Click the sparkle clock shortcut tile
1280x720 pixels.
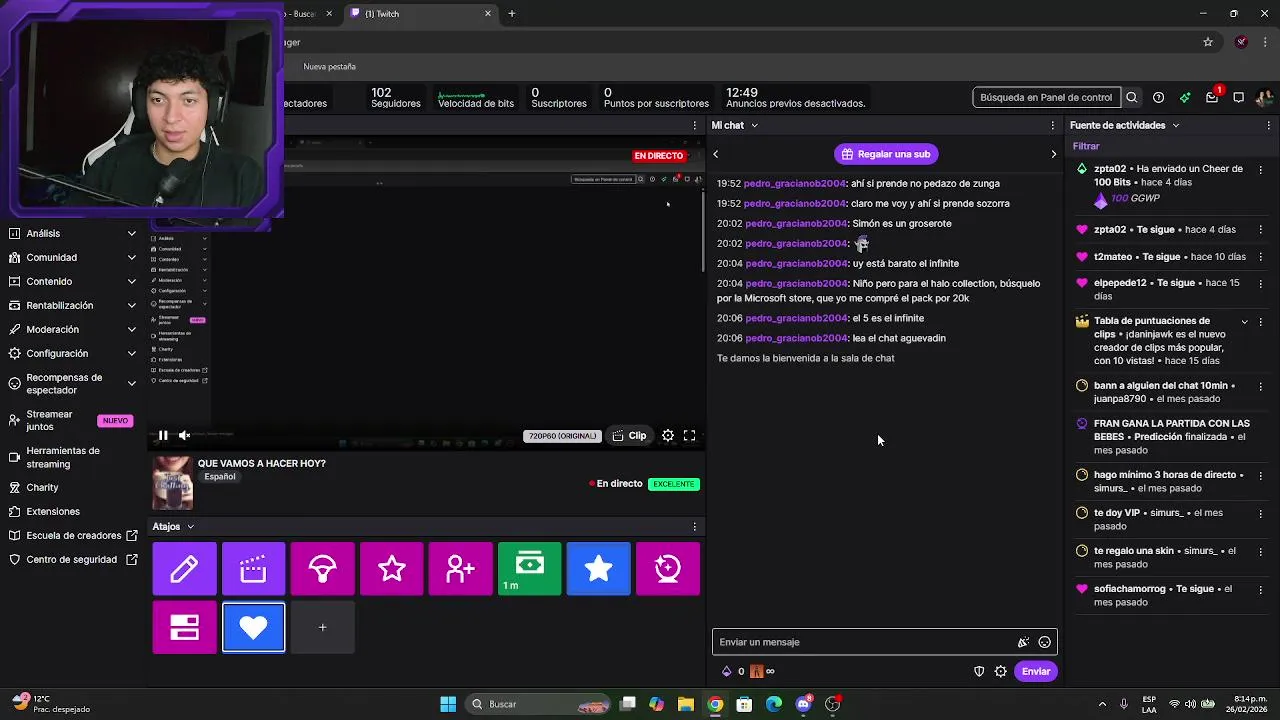click(667, 569)
